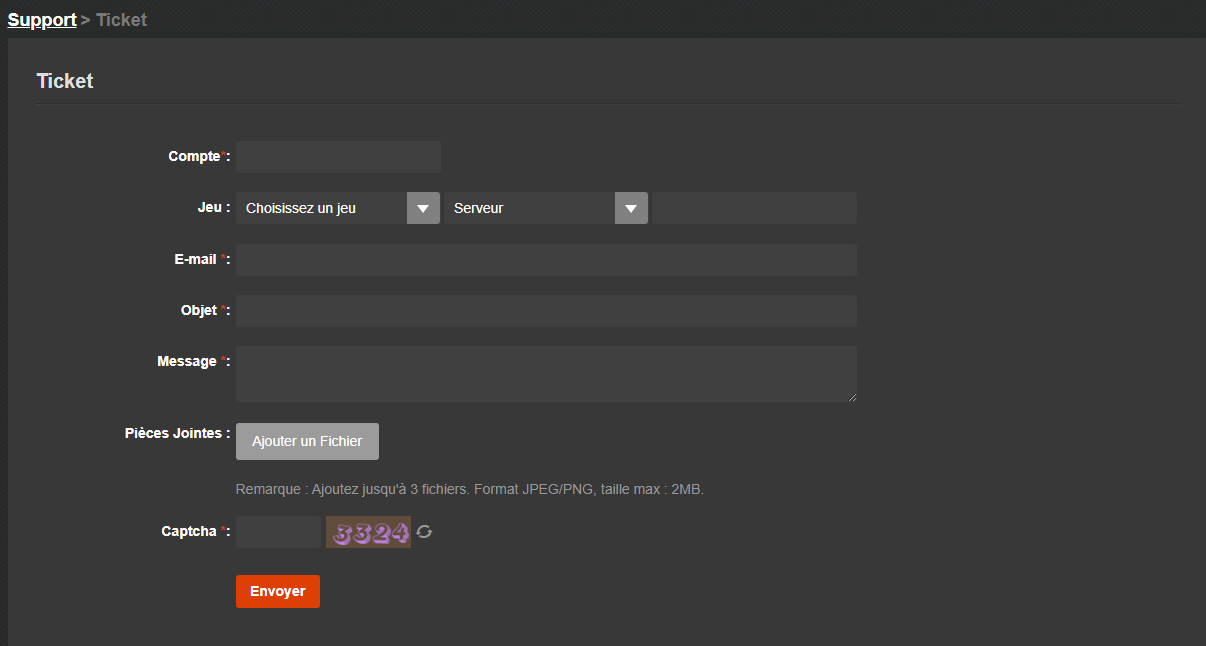Click the Ticket page heading
Image resolution: width=1206 pixels, height=646 pixels.
(x=65, y=81)
